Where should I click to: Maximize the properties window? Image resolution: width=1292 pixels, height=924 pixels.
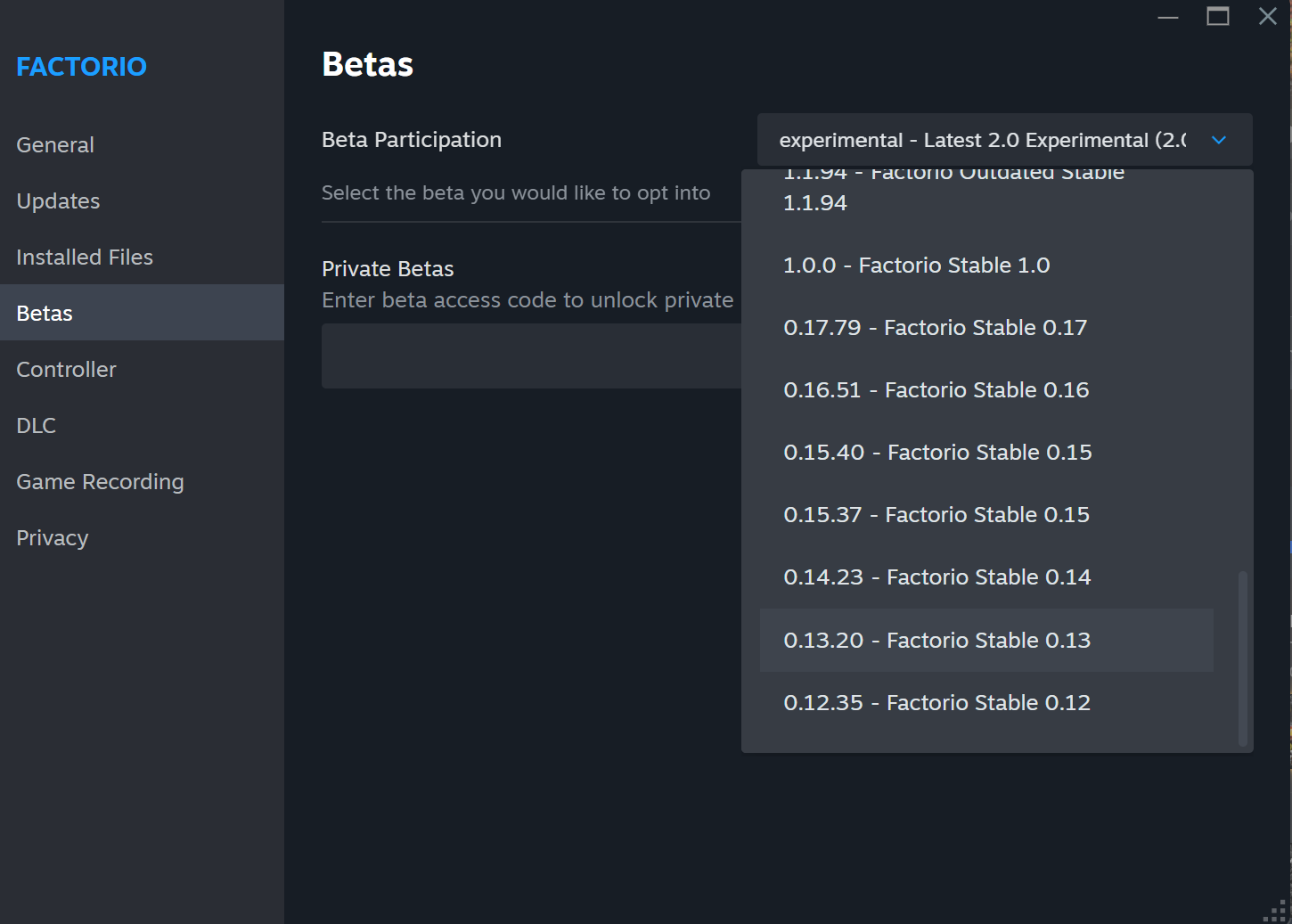[x=1218, y=16]
